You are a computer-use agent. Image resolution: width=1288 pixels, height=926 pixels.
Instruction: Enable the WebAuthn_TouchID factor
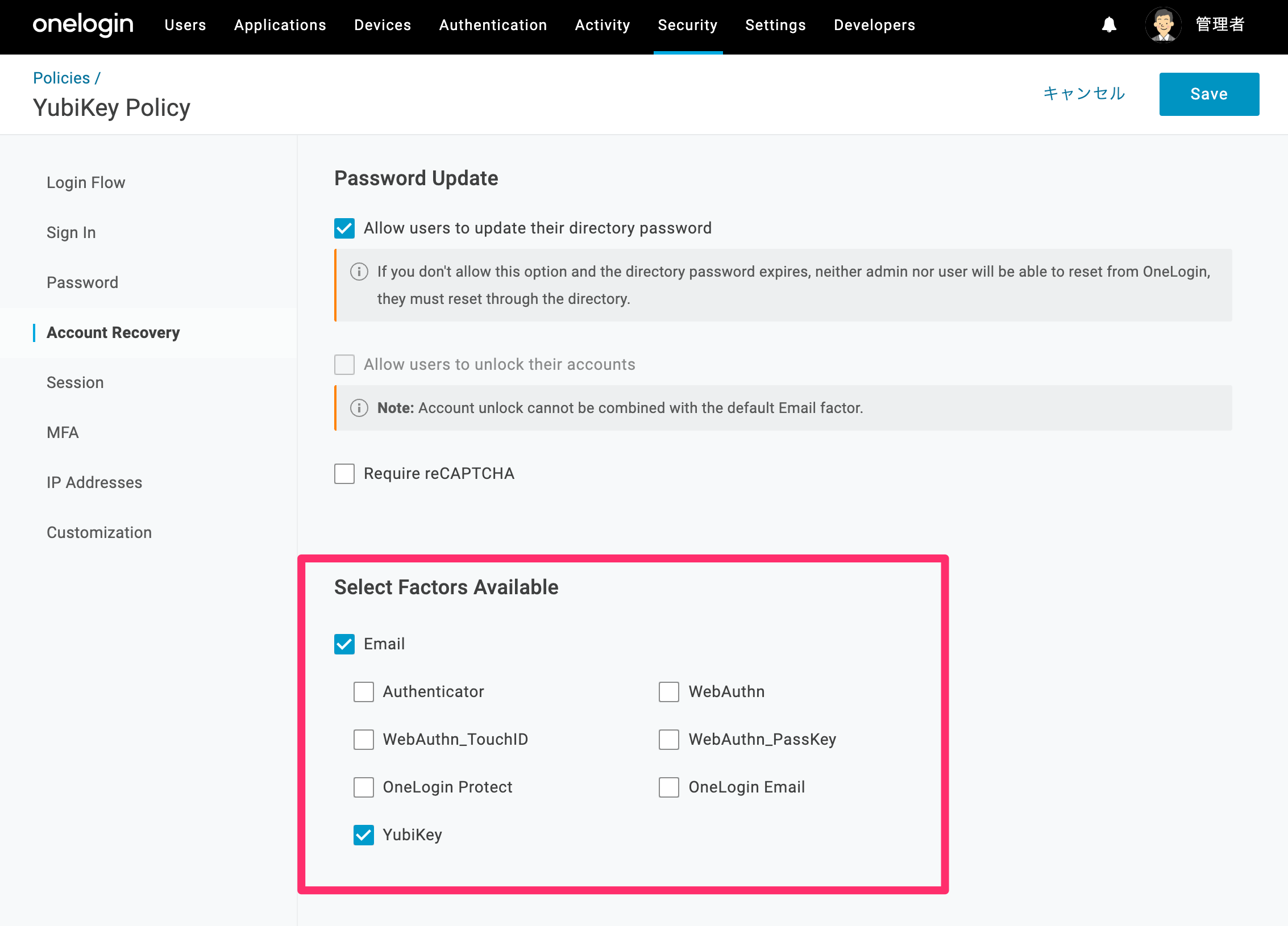[364, 740]
